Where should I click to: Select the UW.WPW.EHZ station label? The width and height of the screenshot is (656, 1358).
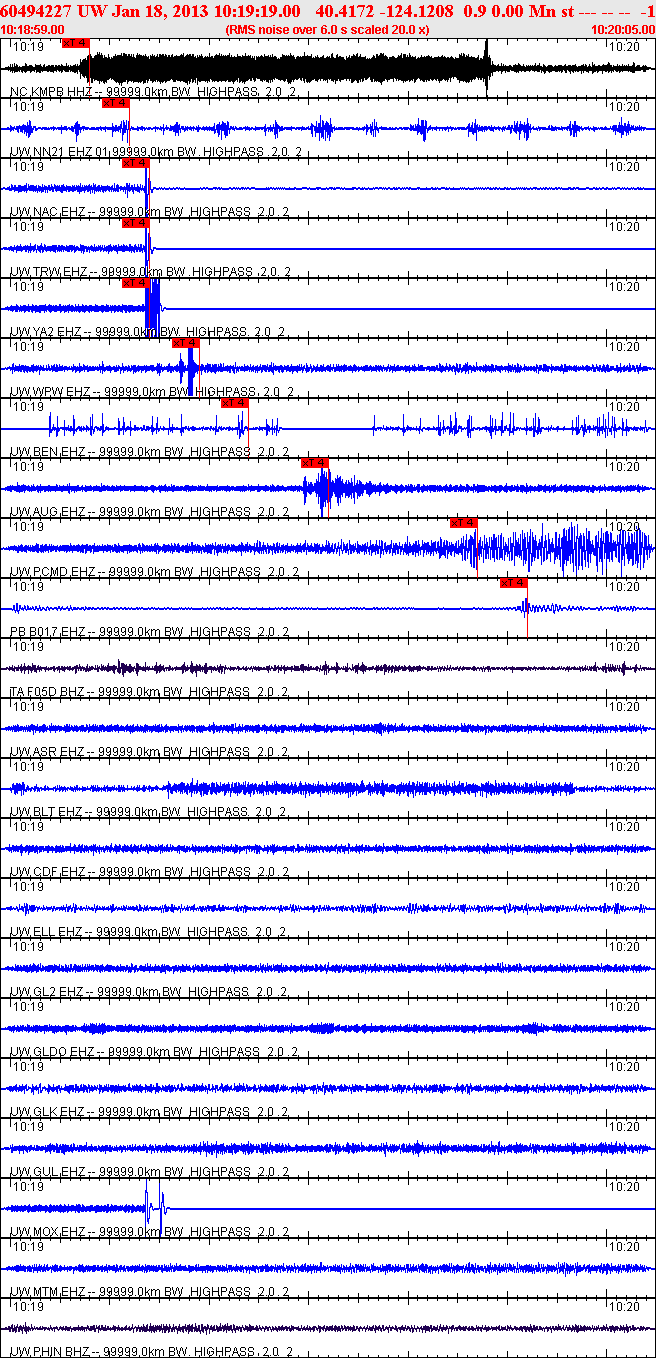(150, 392)
